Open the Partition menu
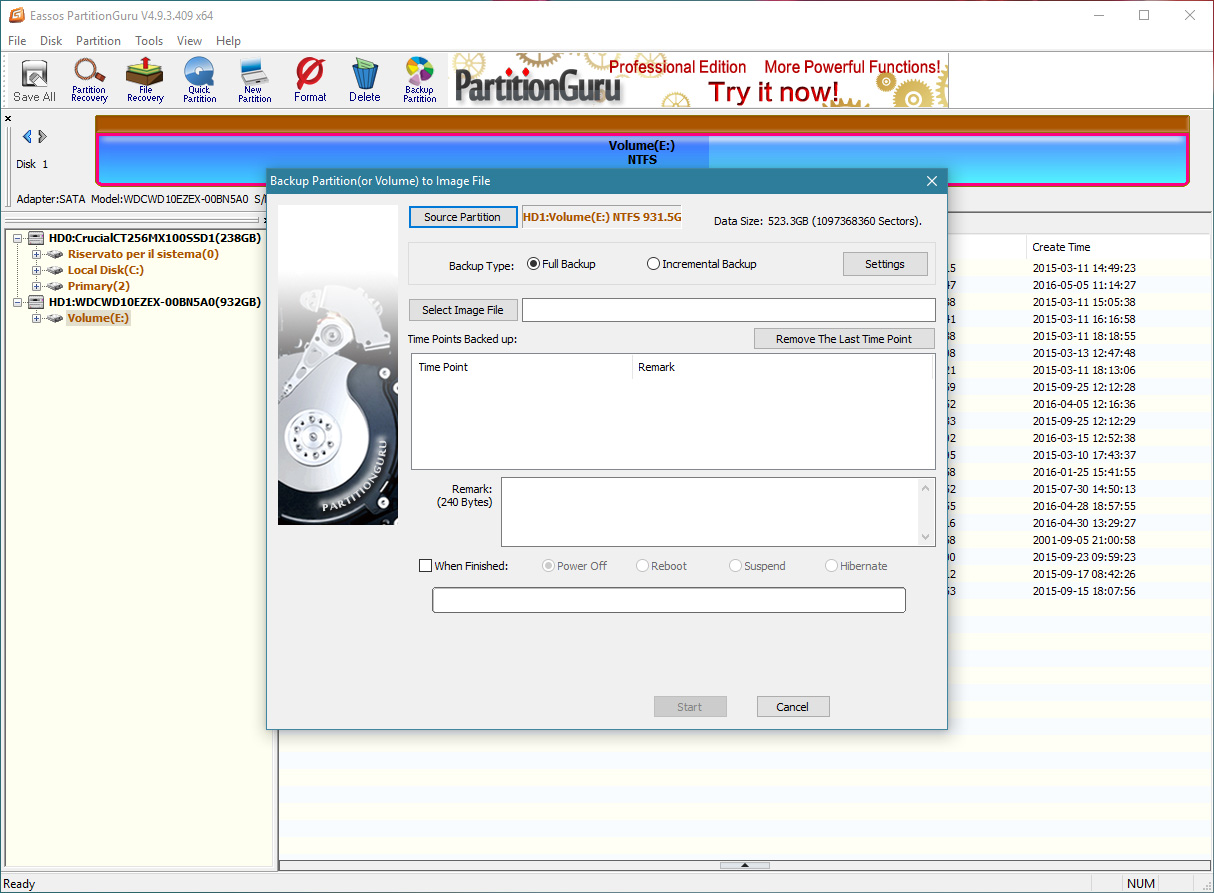 coord(98,41)
